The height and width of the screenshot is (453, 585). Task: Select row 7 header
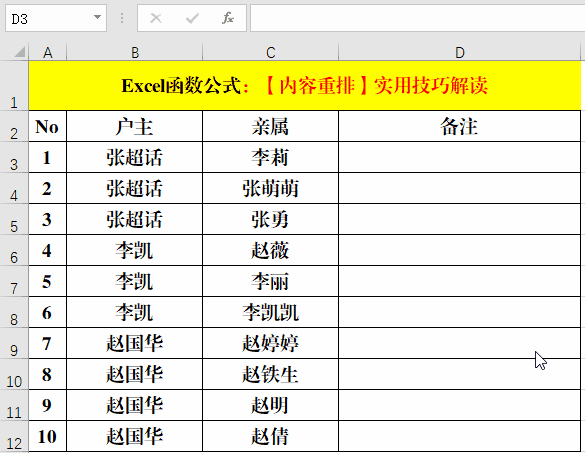pyautogui.click(x=14, y=281)
